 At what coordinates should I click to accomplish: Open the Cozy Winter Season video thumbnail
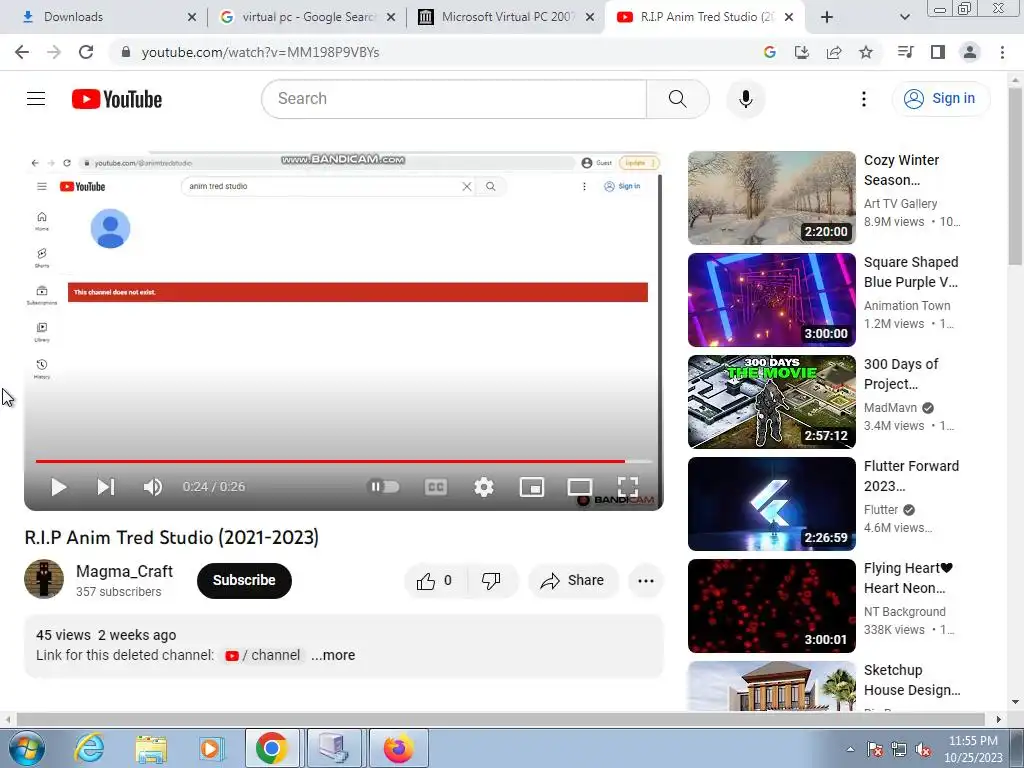click(x=771, y=198)
